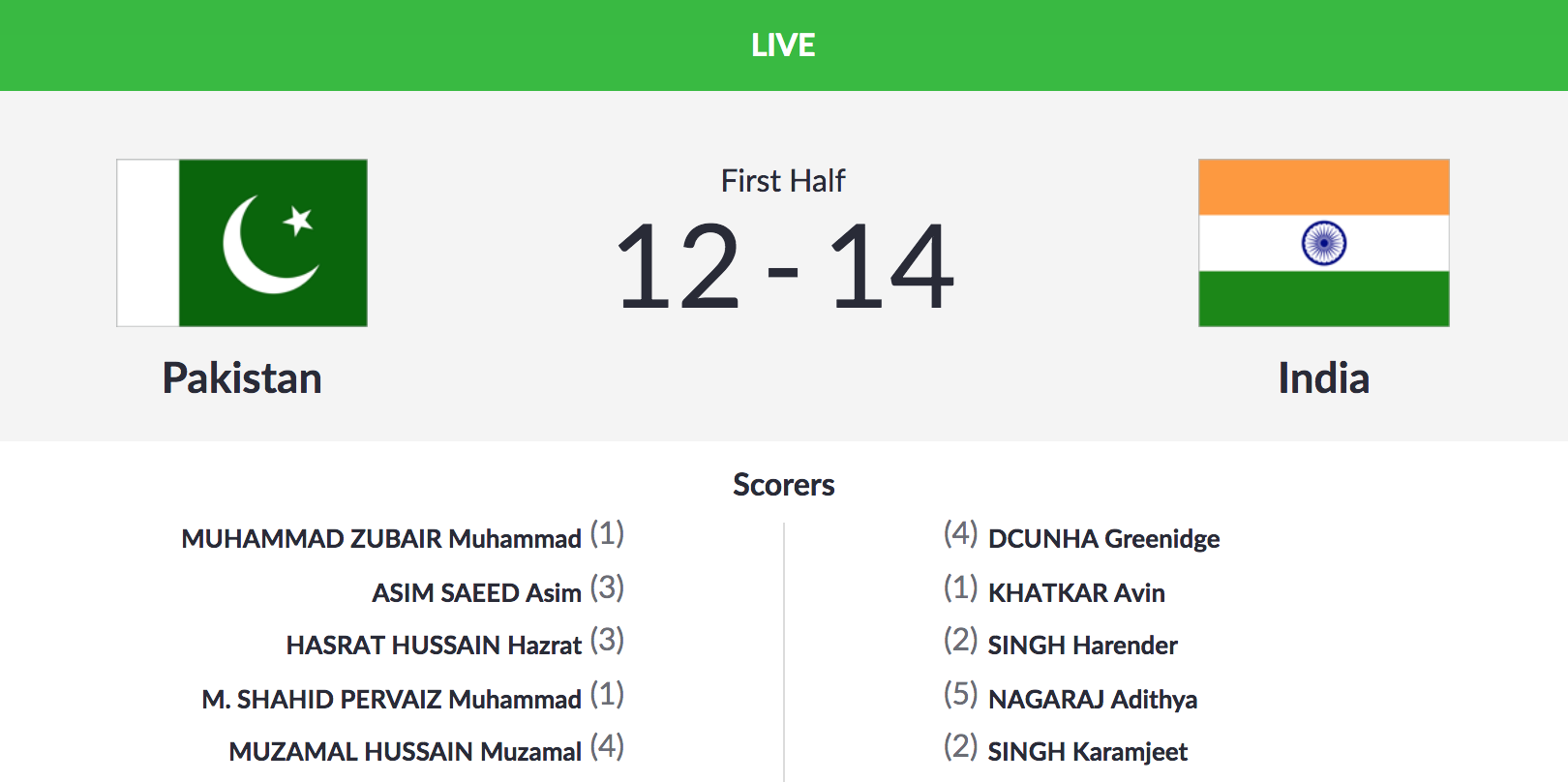Viewport: 1568px width, 782px height.
Task: Open scorer HASRAT HUSSAIN Hazrat
Action: pyautogui.click(x=434, y=646)
